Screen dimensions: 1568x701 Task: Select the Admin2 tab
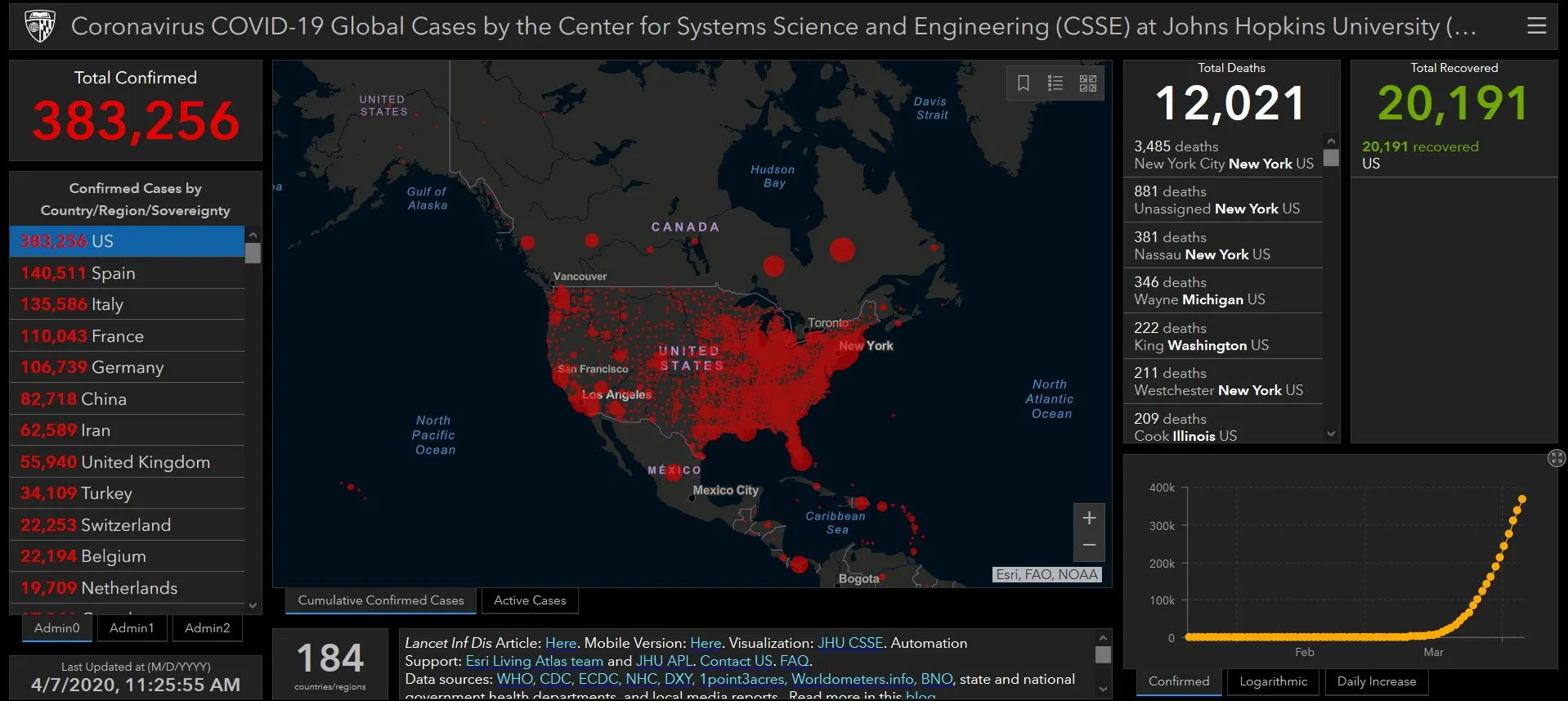coord(208,628)
